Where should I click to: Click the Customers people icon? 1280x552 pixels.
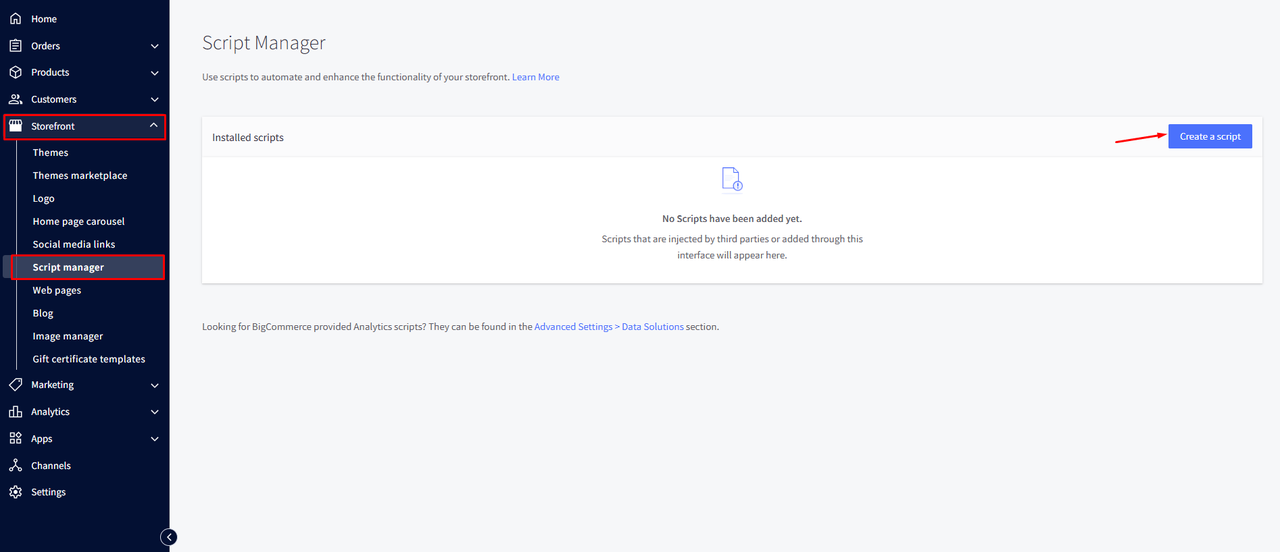pos(15,99)
